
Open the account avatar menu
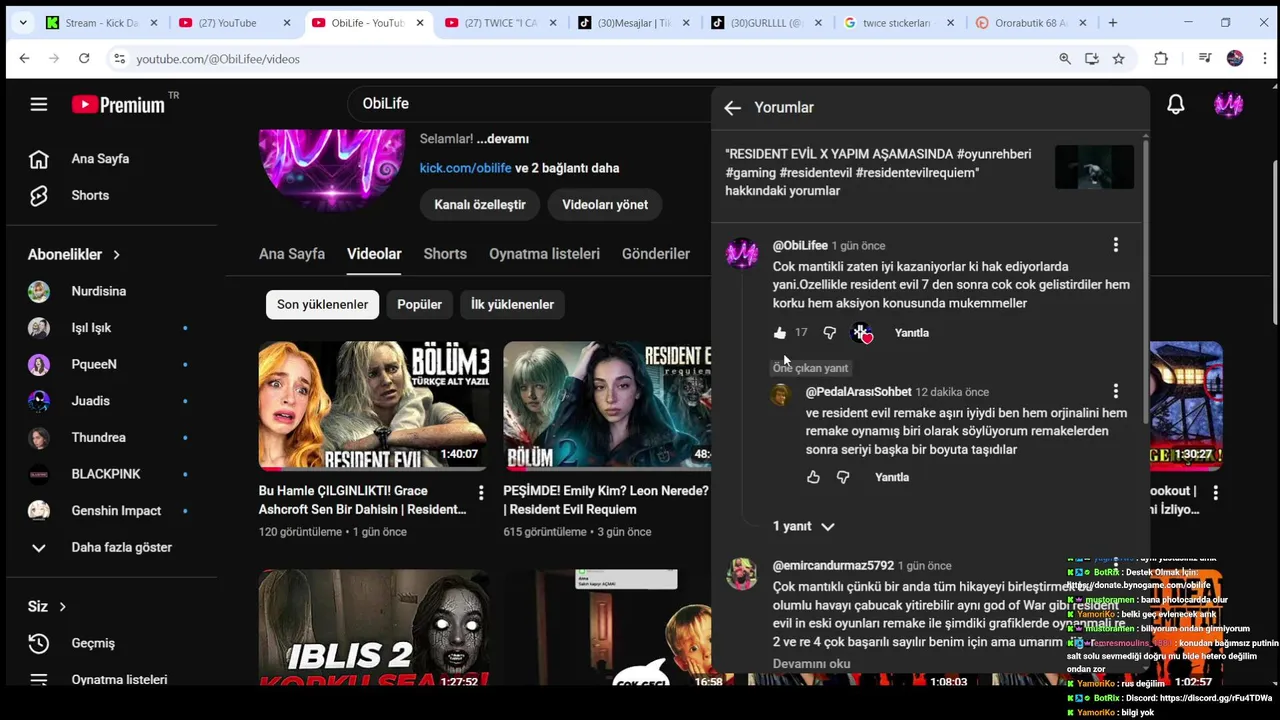click(1228, 104)
